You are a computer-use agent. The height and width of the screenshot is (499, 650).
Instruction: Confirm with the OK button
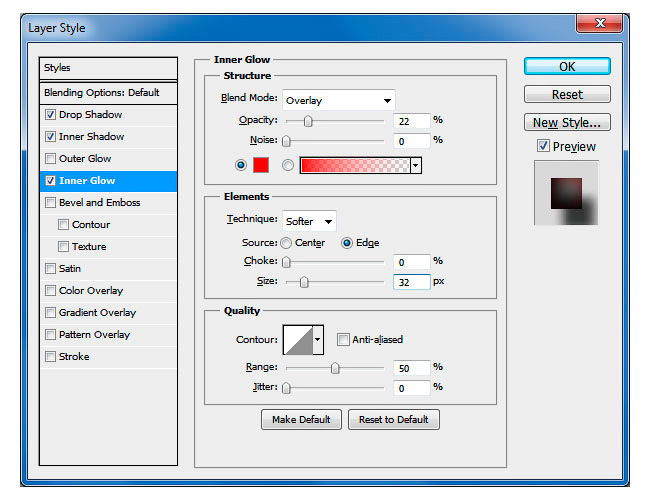pyautogui.click(x=567, y=67)
